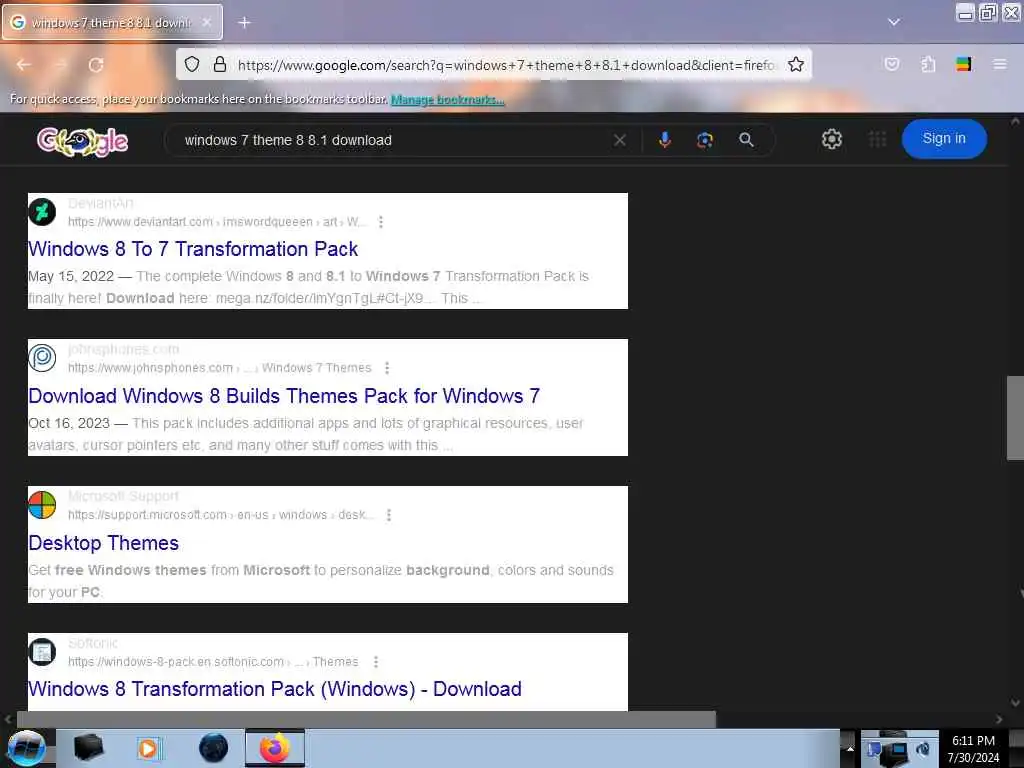This screenshot has height=768, width=1024.
Task: Open Google quick settings gear
Action: pyautogui.click(x=831, y=139)
